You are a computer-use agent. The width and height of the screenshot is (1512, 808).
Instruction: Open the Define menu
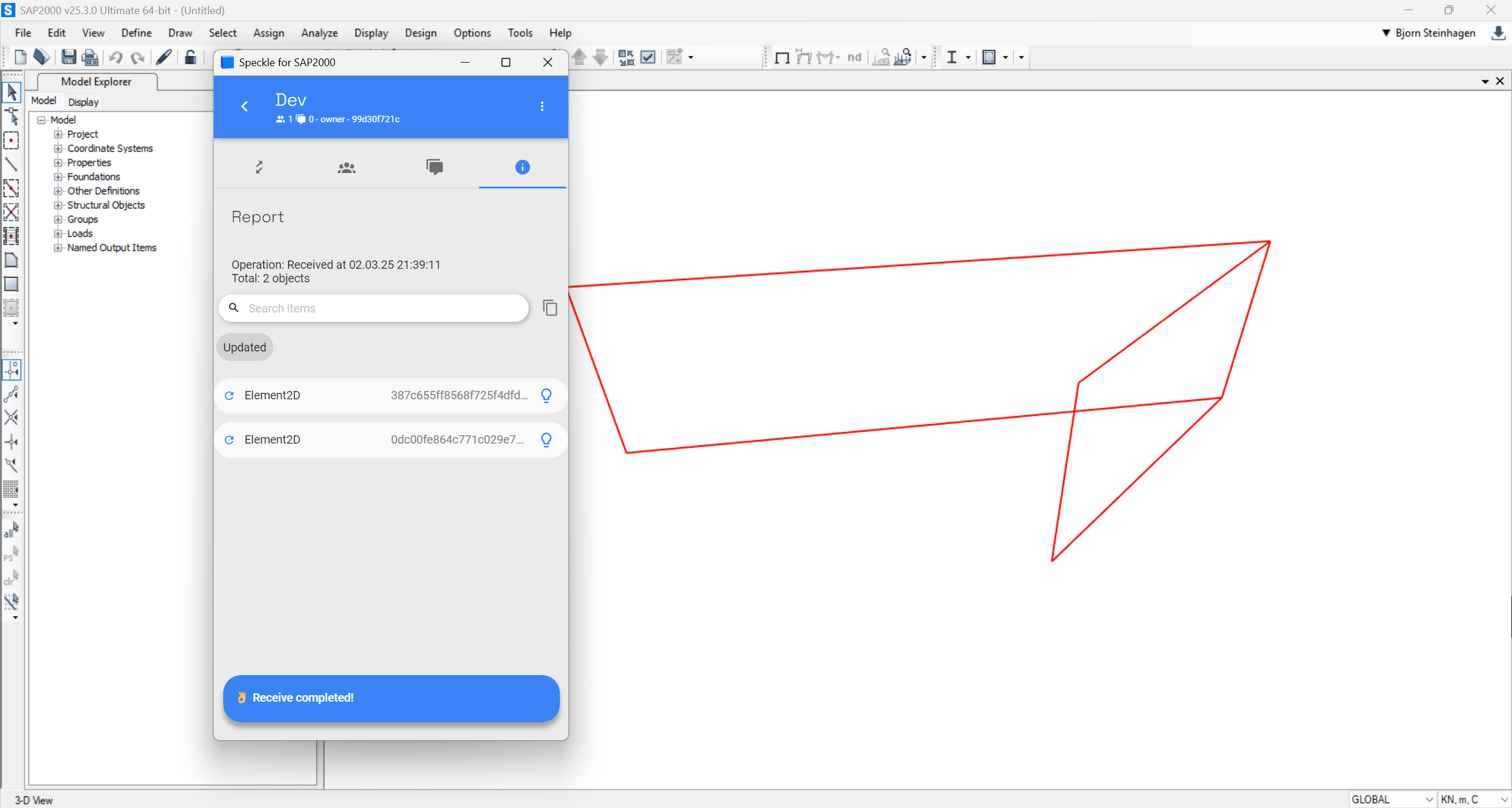tap(136, 33)
